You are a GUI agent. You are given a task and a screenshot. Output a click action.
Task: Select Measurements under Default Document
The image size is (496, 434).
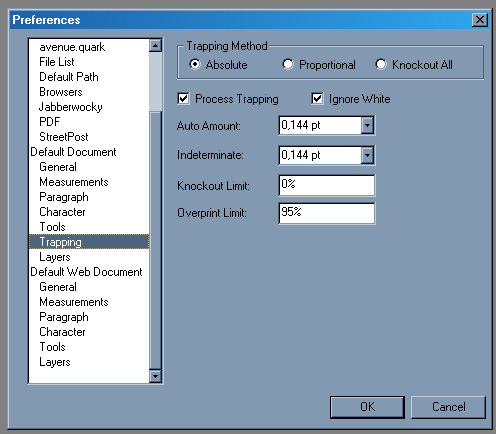pos(89,182)
